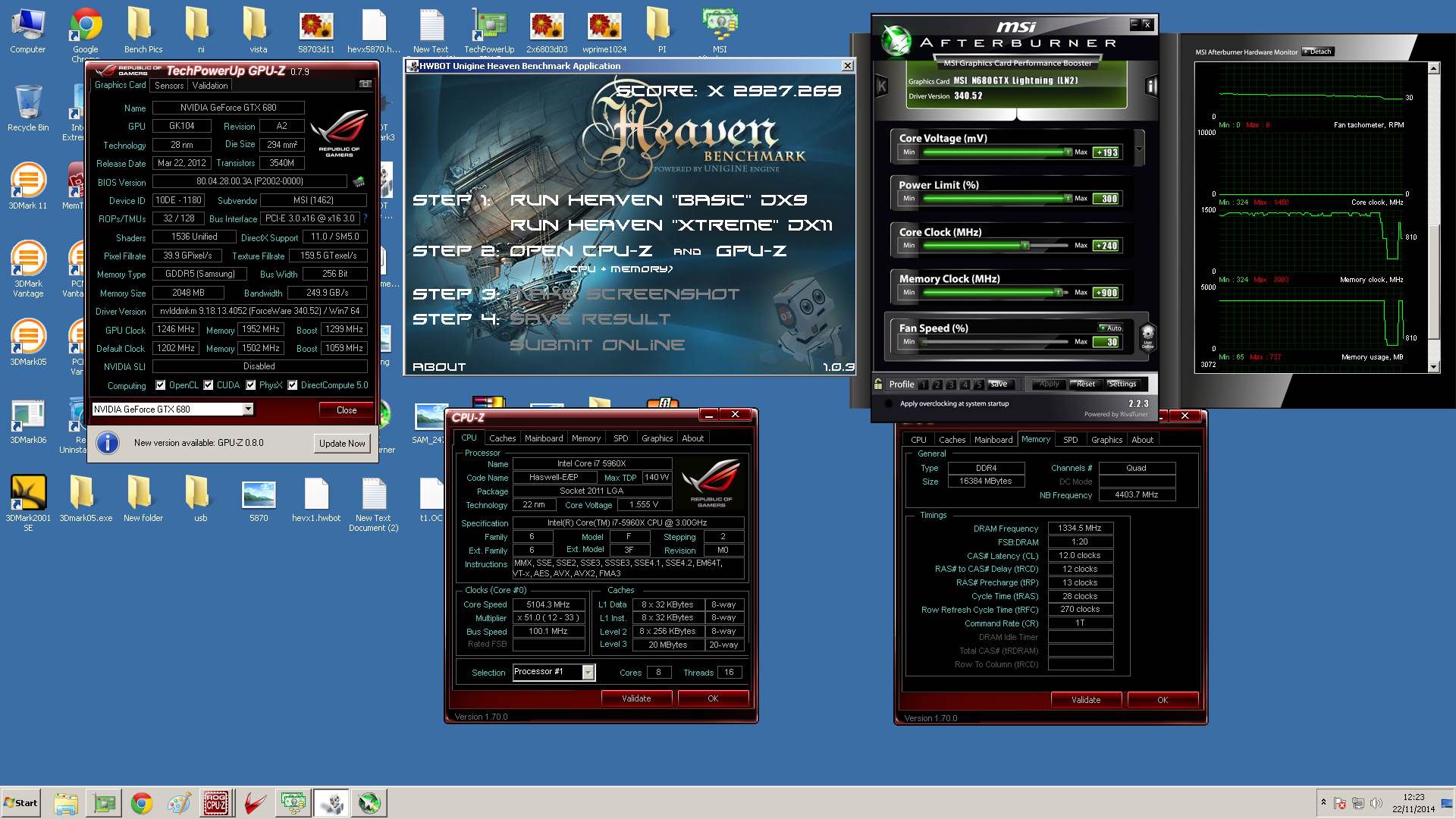
Task: Click the Power Limit slider handle
Action: (x=1068, y=199)
